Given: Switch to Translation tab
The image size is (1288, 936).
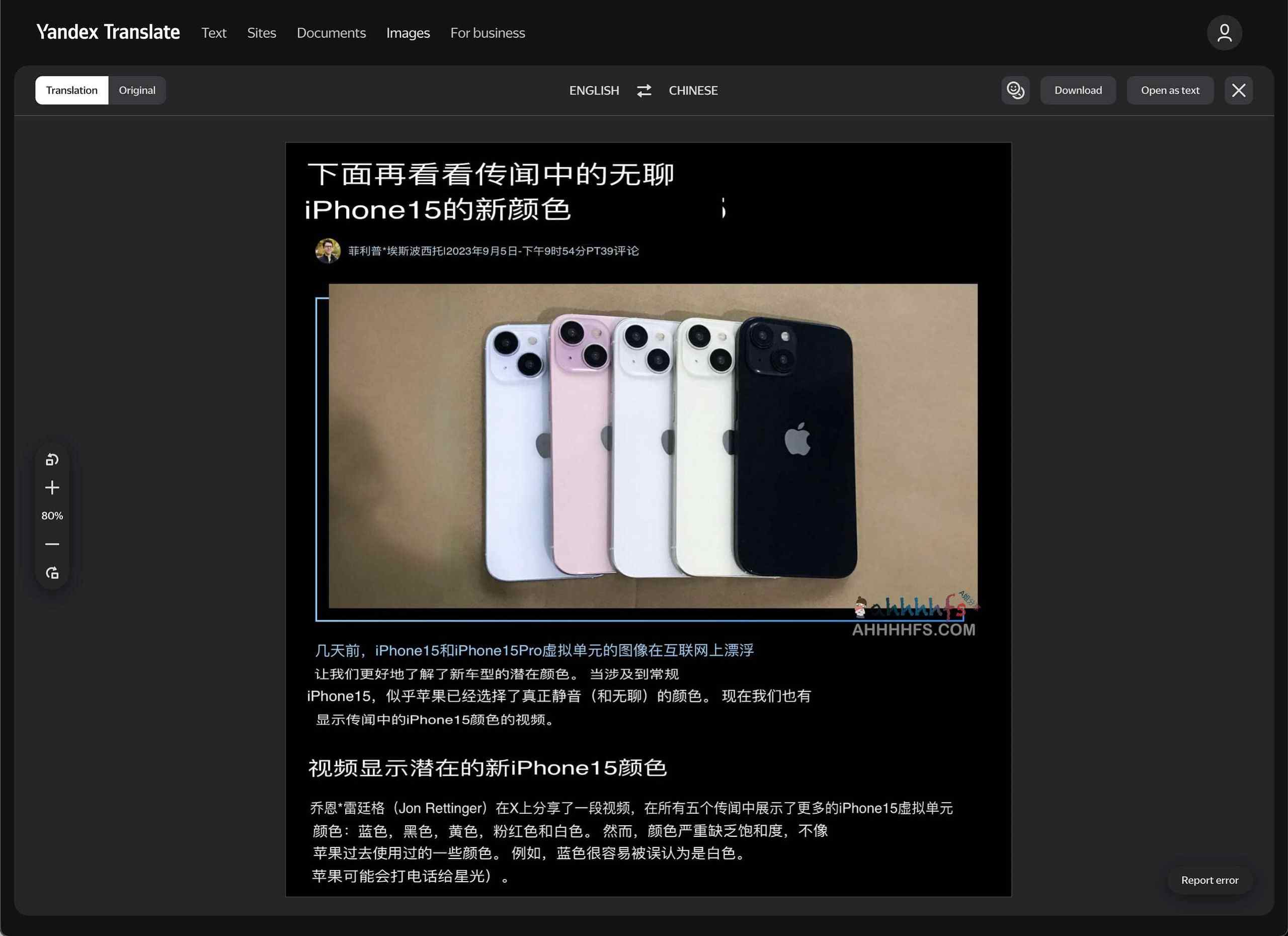Looking at the screenshot, I should tap(72, 90).
